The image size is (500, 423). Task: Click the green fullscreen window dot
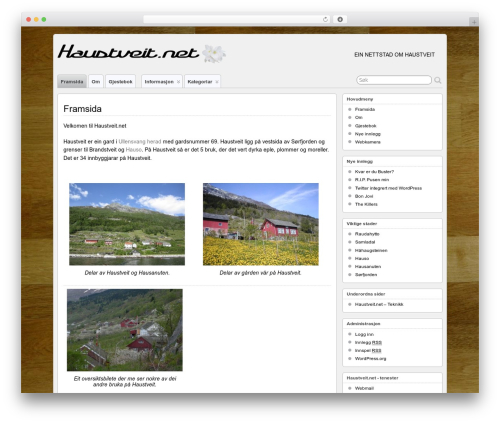[x=44, y=19]
